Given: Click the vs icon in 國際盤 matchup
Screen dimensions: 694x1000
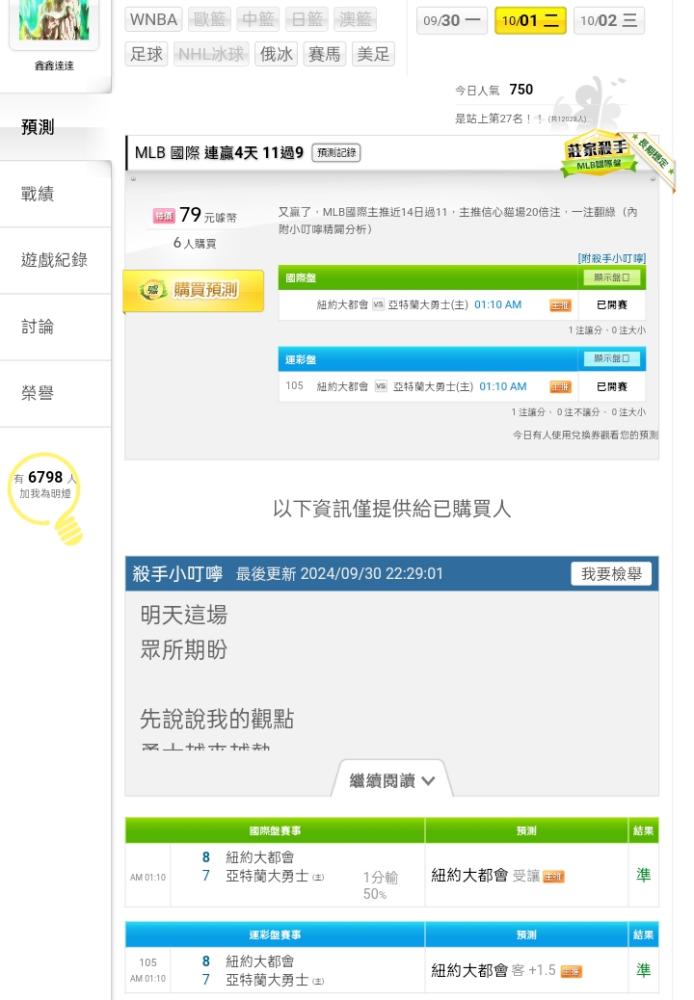Looking at the screenshot, I should click(378, 305).
